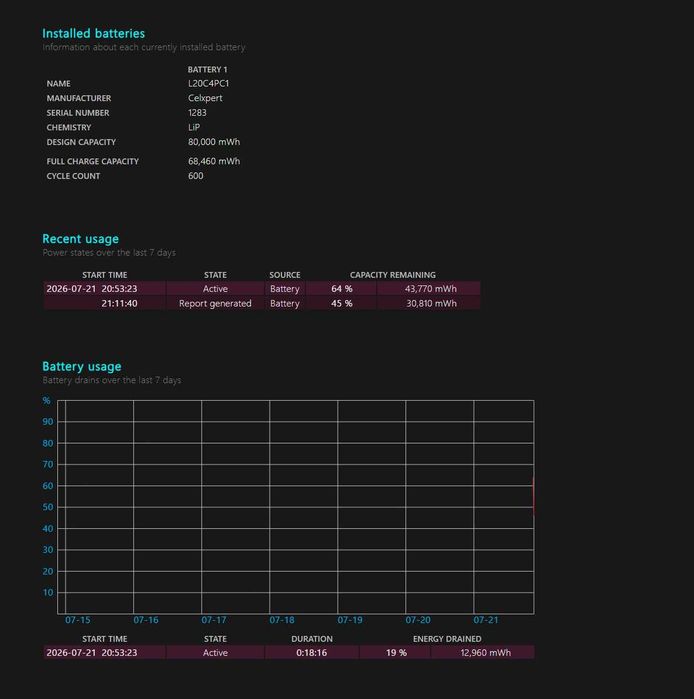Select the 45 % capacity cell

tap(341, 304)
